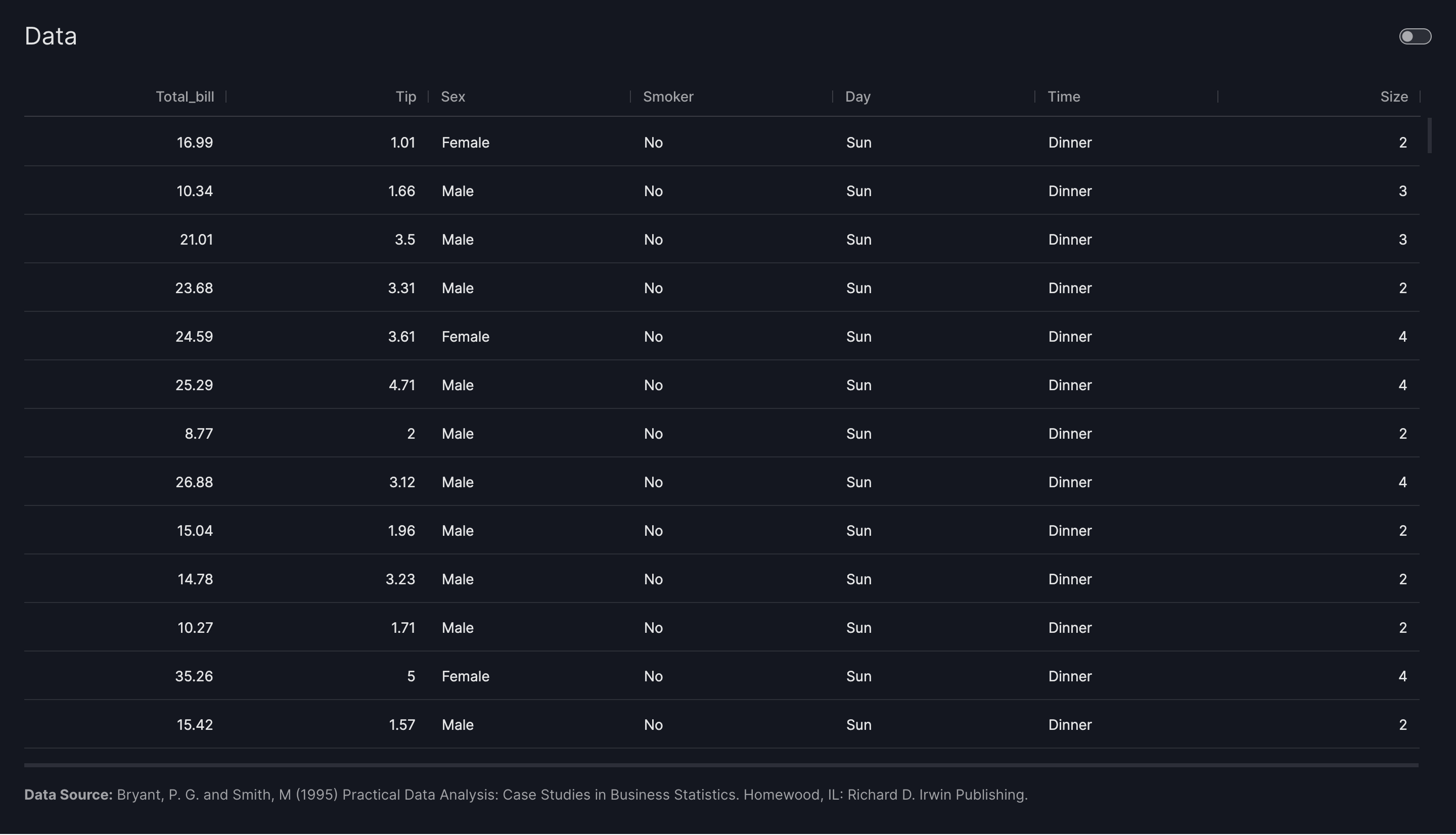Click the Smoker column header
Image resolution: width=1456 pixels, height=835 pixels.
[x=668, y=97]
